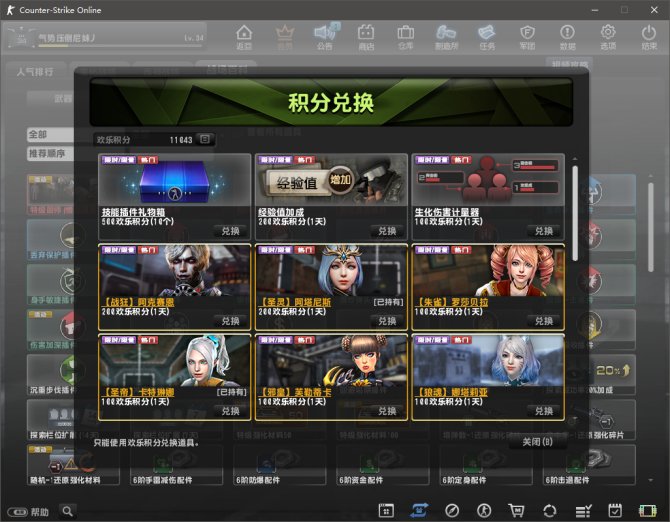Click the 罗莎贝拉 character portrait

[x=488, y=271]
